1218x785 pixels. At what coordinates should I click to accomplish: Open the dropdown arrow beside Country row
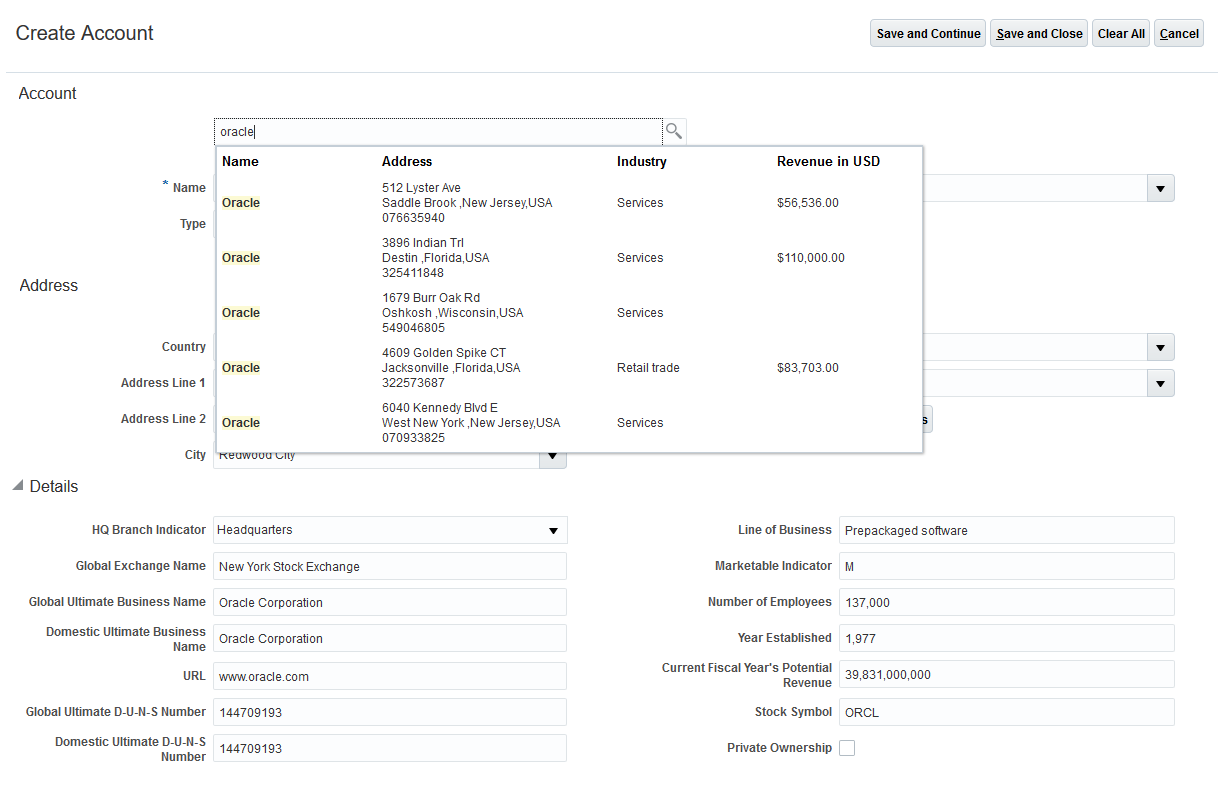click(1161, 347)
